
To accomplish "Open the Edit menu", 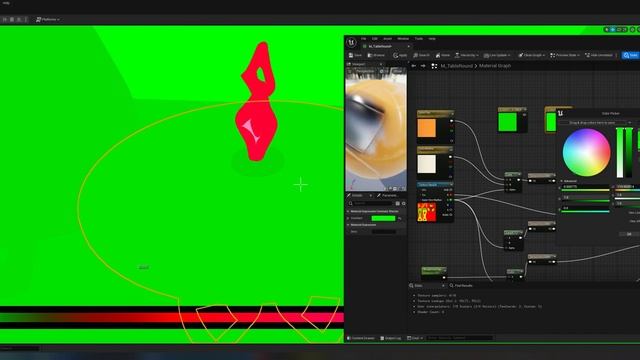I will [x=375, y=39].
